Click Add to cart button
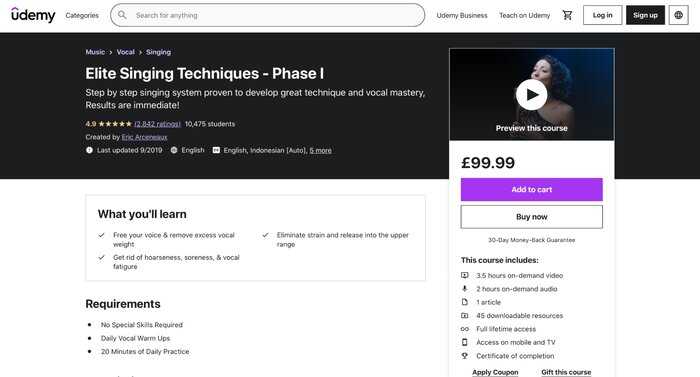This screenshot has height=377, width=700. 531,189
